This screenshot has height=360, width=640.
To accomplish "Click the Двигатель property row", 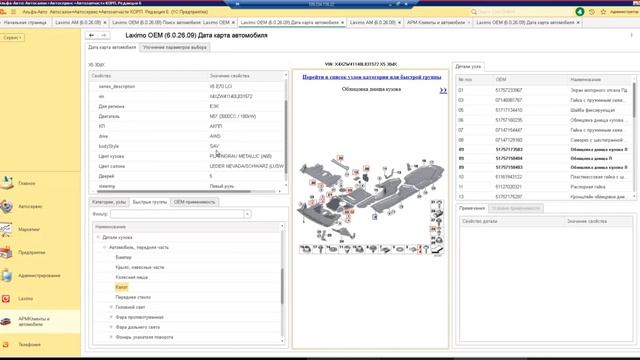I will tap(187, 116).
